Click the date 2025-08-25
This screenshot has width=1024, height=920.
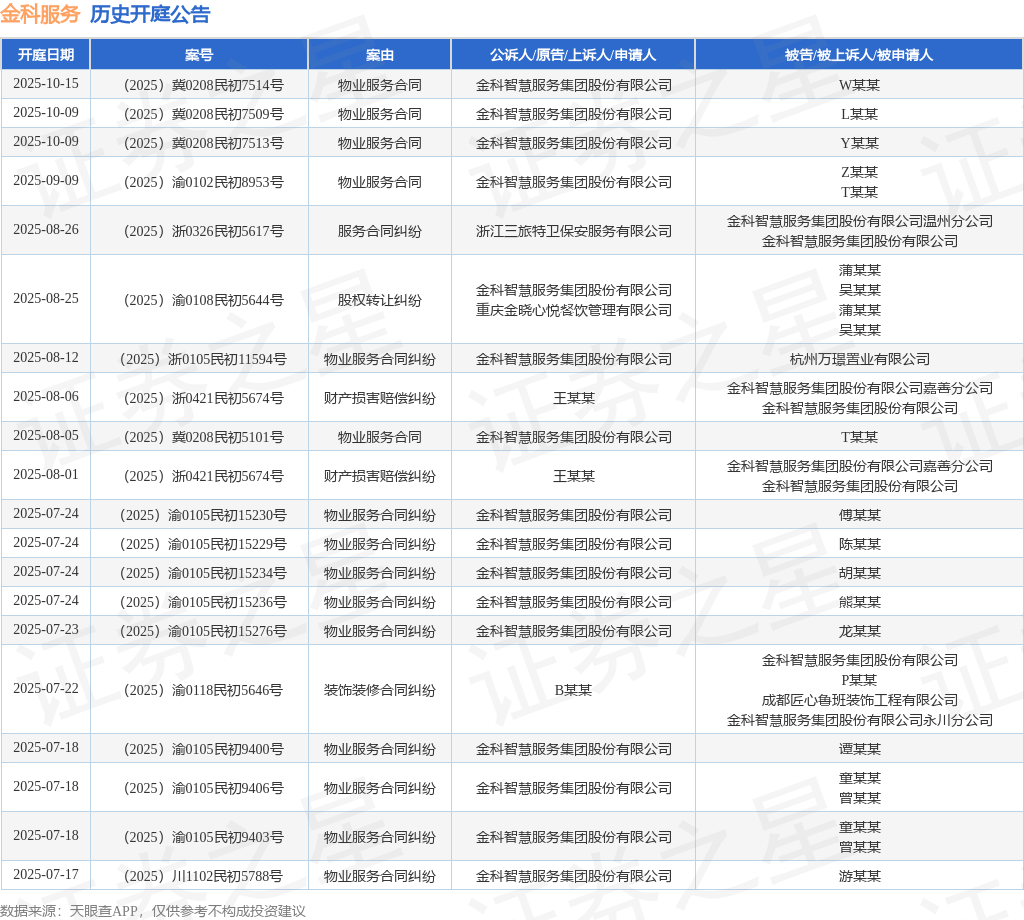(46, 298)
